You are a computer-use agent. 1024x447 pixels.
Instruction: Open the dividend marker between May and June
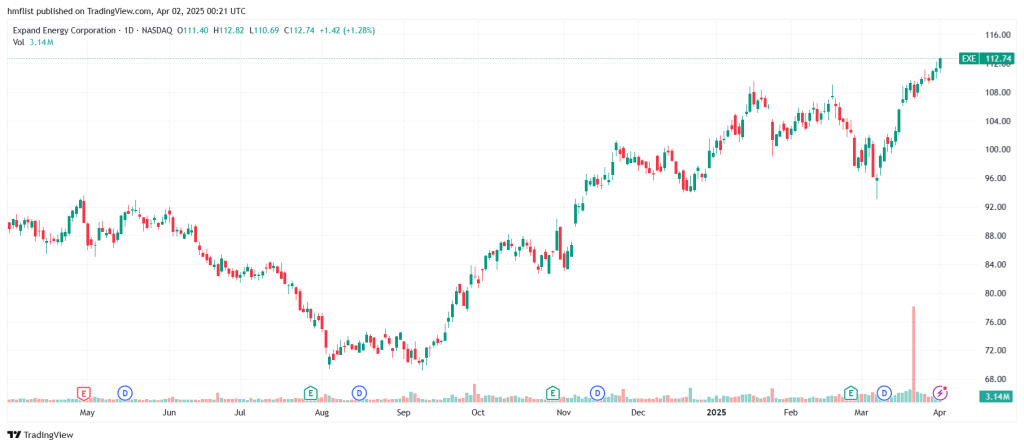pyautogui.click(x=125, y=392)
